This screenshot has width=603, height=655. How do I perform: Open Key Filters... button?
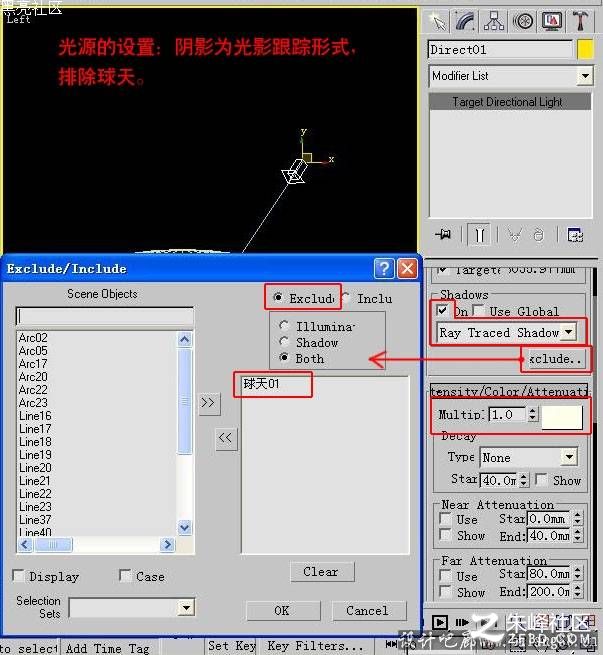(x=315, y=646)
